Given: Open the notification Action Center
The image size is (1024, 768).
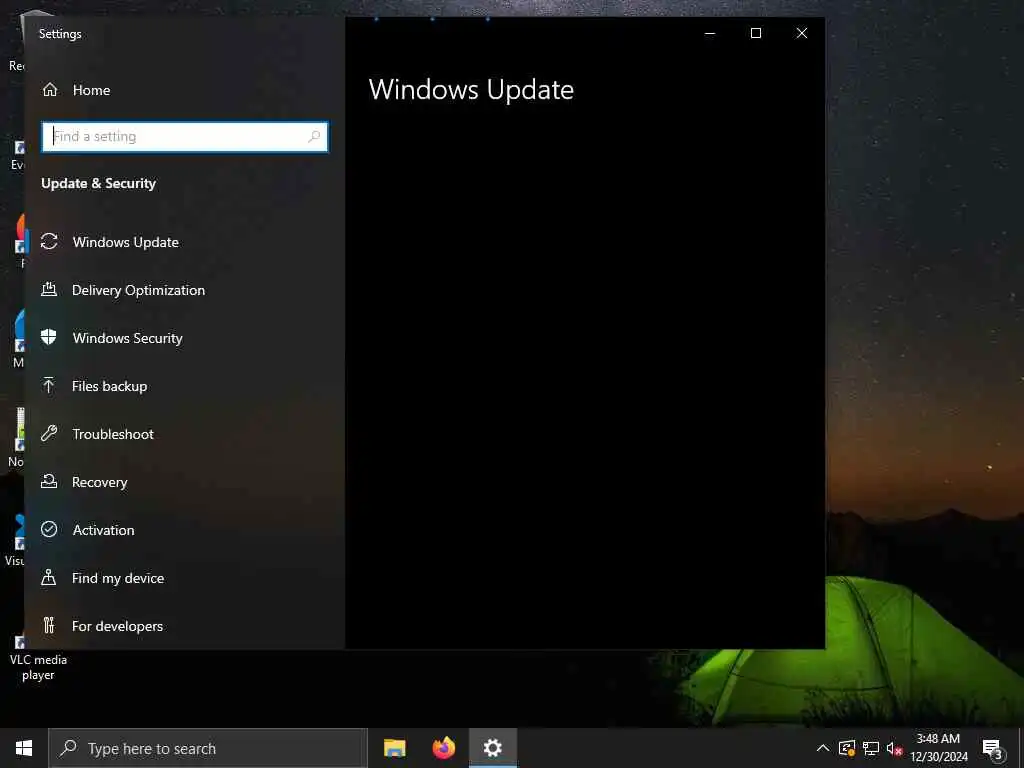Looking at the screenshot, I should pyautogui.click(x=993, y=748).
